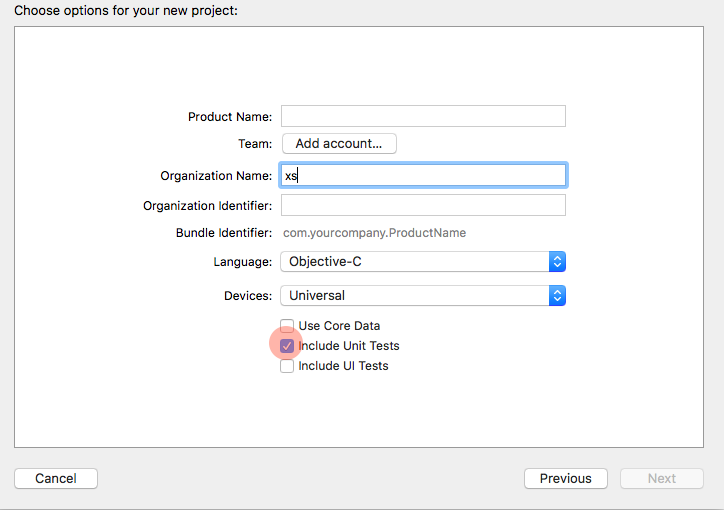Click the Product Name text field
The width and height of the screenshot is (724, 510).
tap(423, 116)
